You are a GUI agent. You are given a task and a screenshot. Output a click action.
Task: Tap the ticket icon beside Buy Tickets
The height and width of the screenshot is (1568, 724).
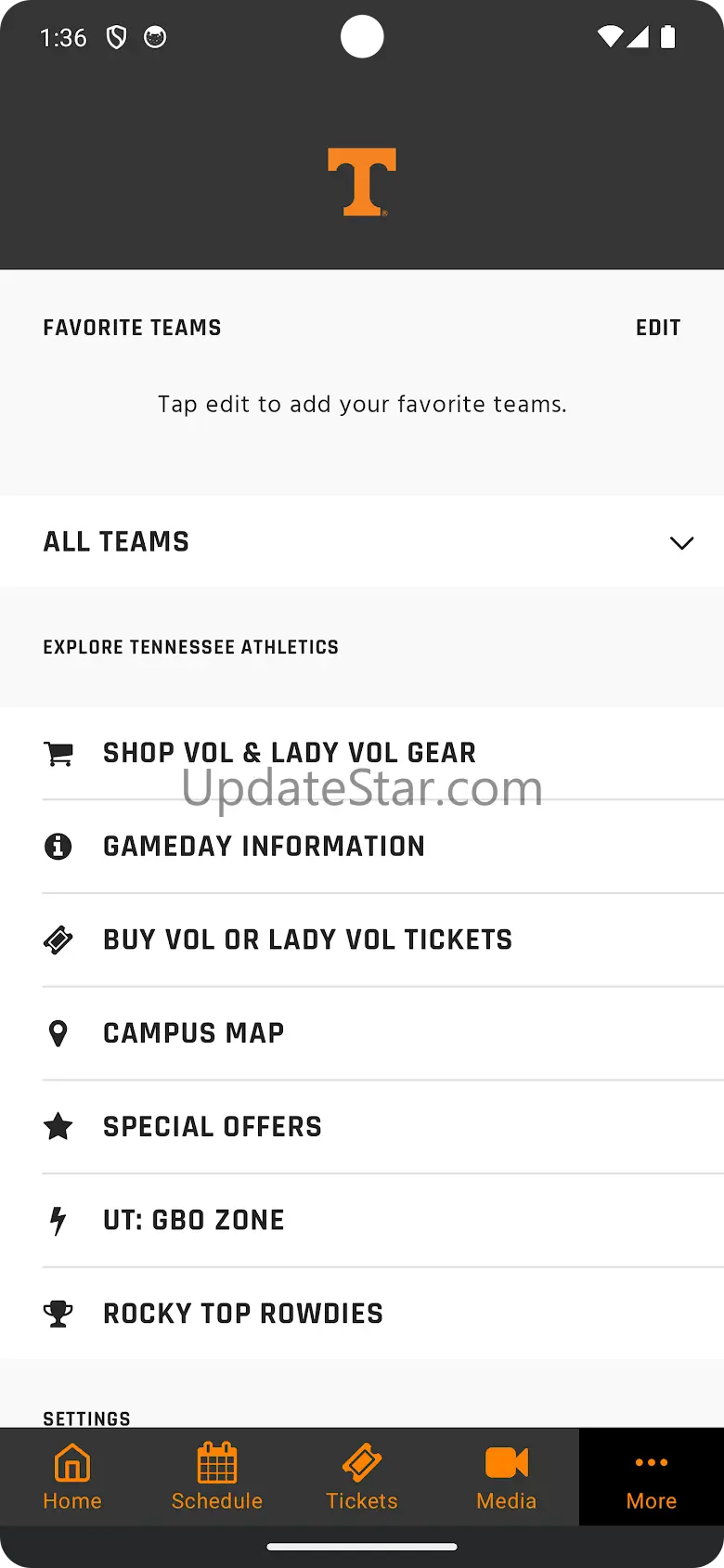(x=58, y=940)
